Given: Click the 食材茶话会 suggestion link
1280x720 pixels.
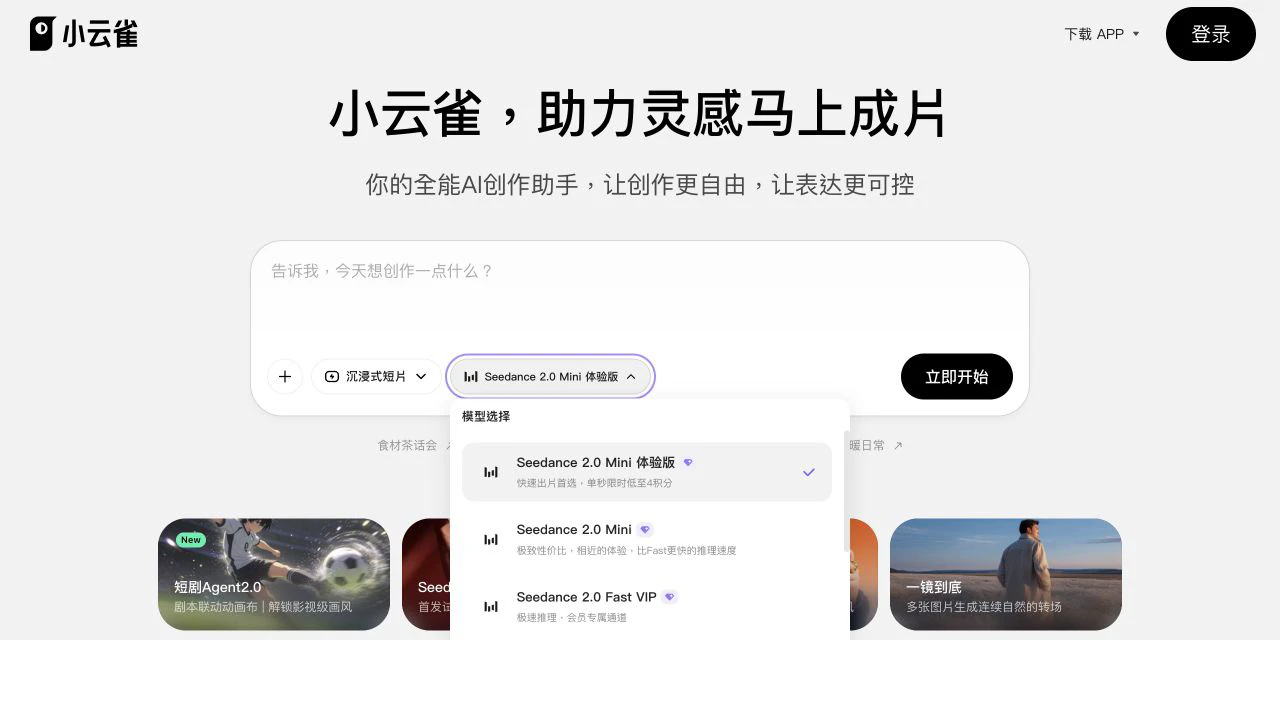Looking at the screenshot, I should click(407, 445).
